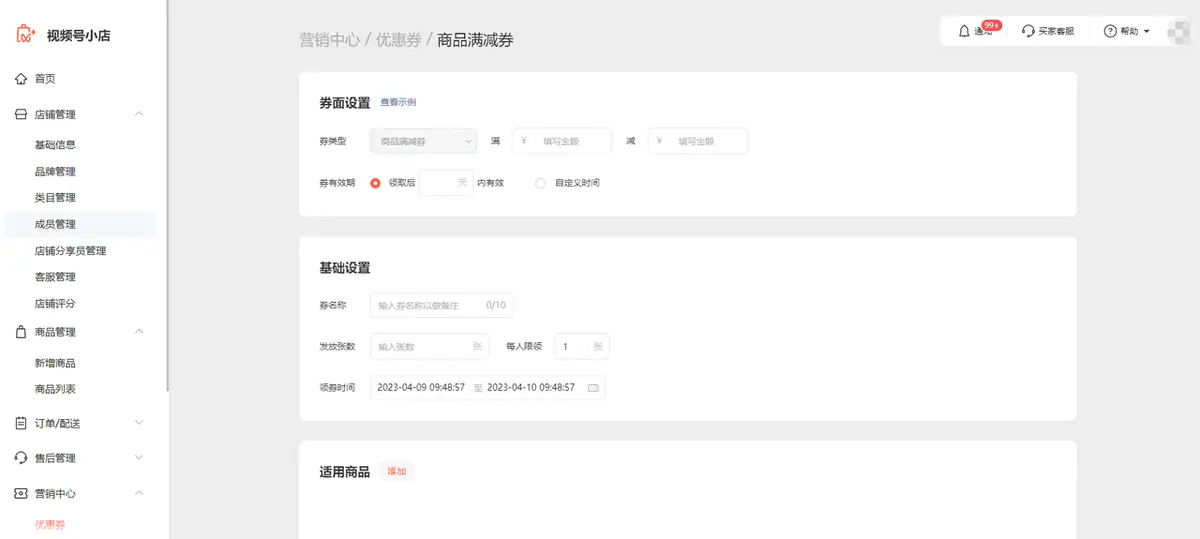
Task: Select the 自定义时间 radio button
Action: (541, 183)
